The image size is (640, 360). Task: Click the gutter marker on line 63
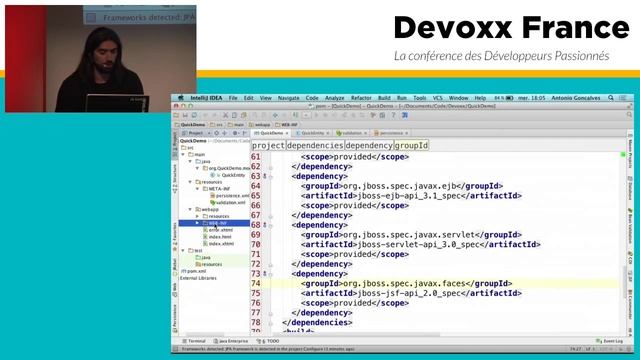tap(264, 176)
